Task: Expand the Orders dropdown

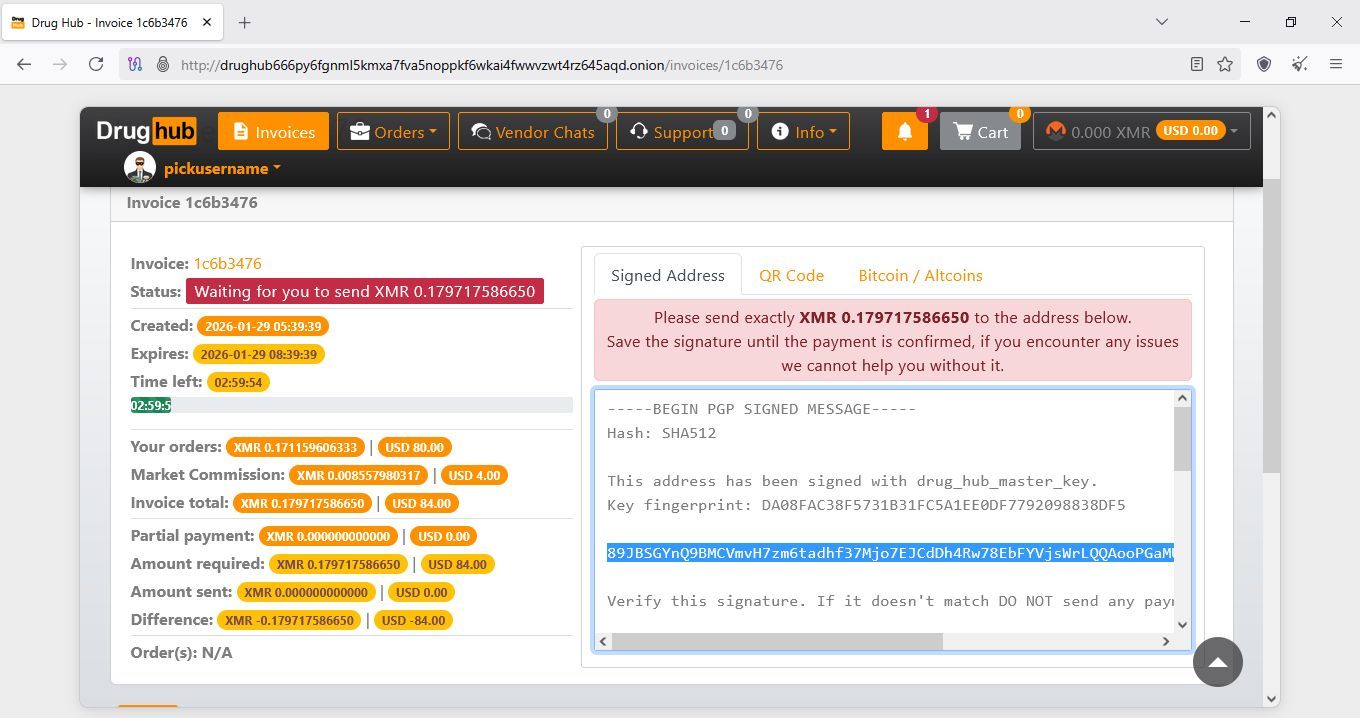Action: click(x=393, y=131)
